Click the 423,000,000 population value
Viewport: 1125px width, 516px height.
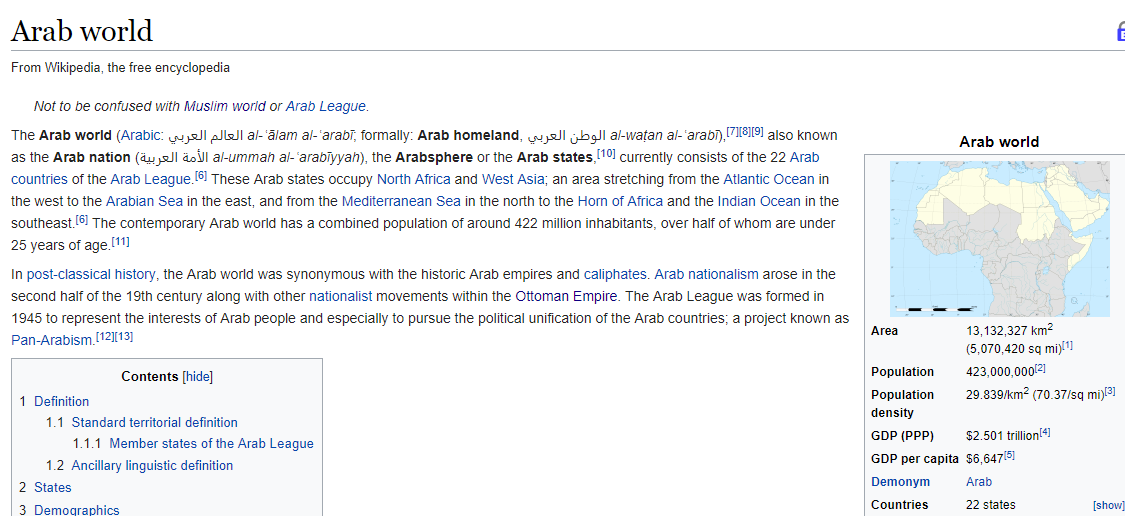pyautogui.click(x=1000, y=372)
